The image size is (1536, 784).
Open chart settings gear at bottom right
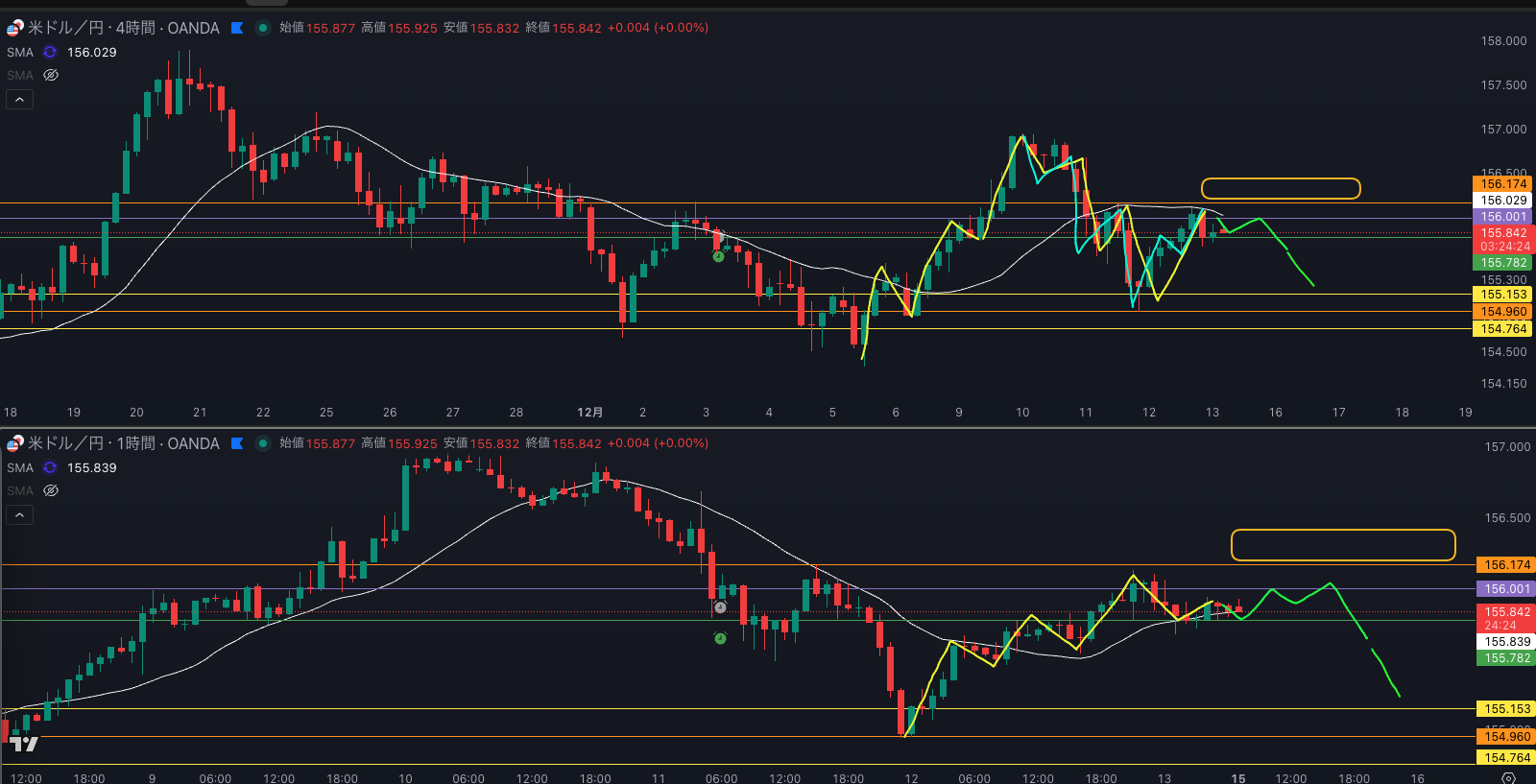(x=1508, y=777)
